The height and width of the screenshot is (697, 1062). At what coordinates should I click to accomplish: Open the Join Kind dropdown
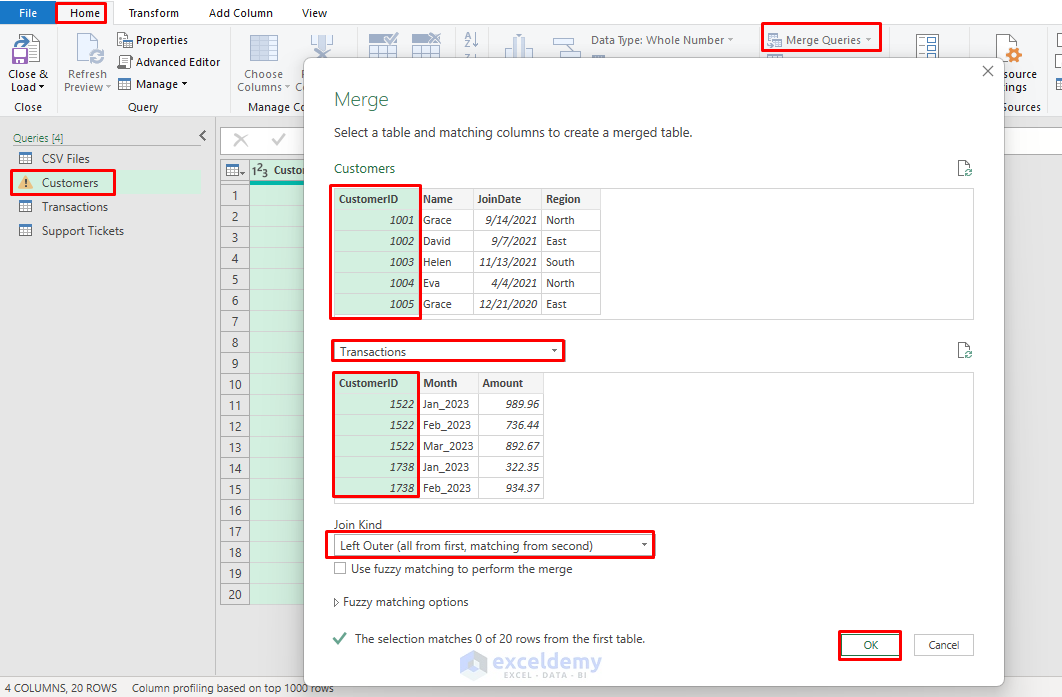coord(491,545)
